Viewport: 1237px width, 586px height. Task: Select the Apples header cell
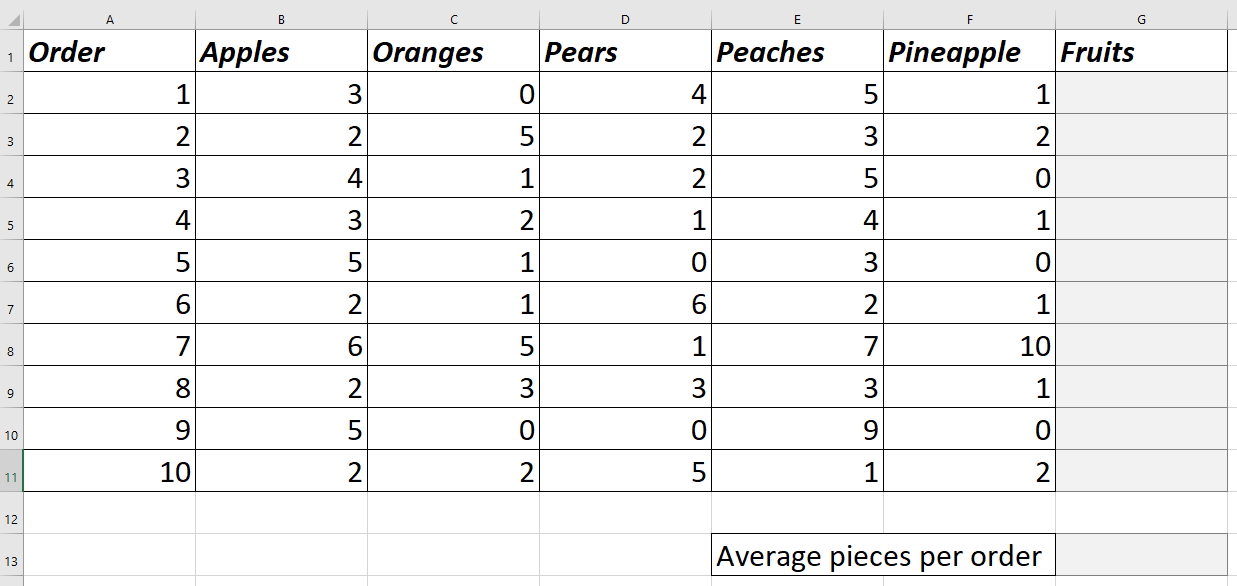(281, 52)
